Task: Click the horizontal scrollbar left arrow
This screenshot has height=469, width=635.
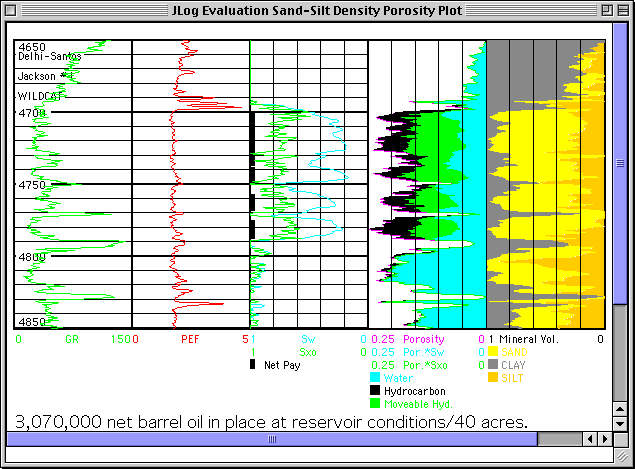Action: coord(590,439)
